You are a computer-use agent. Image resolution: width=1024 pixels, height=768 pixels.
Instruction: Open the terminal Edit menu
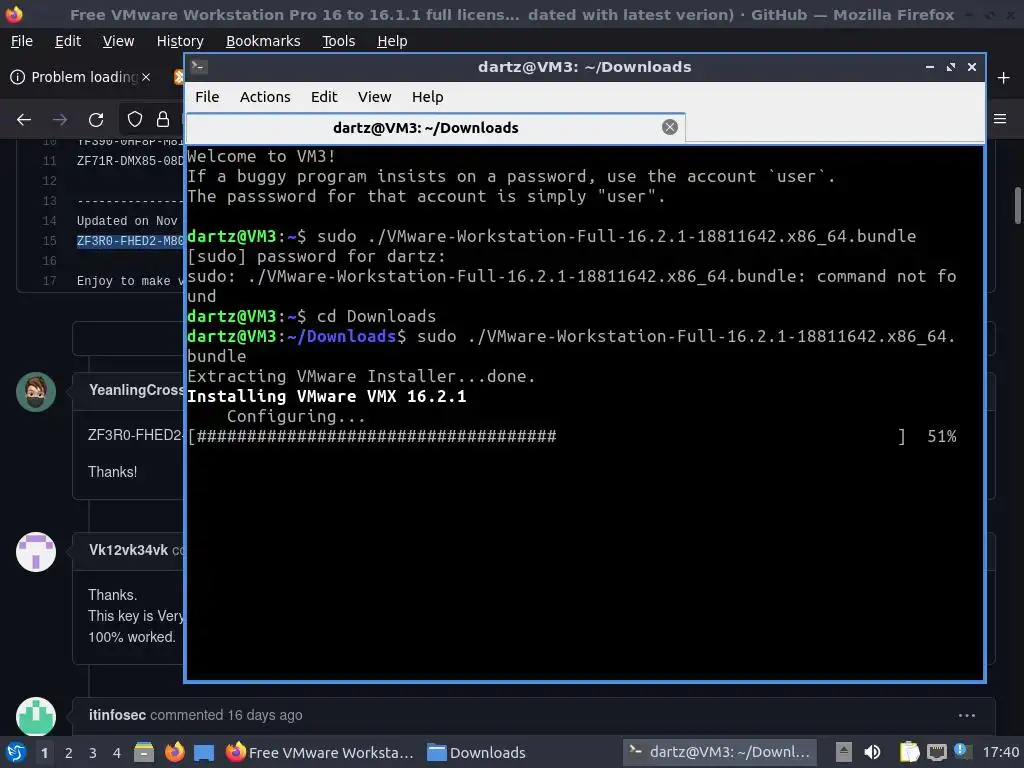click(324, 97)
